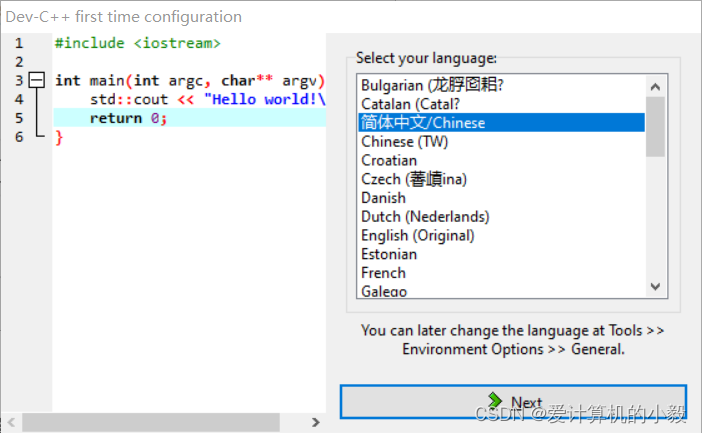
Task: Choose French language entry
Action: click(x=501, y=273)
